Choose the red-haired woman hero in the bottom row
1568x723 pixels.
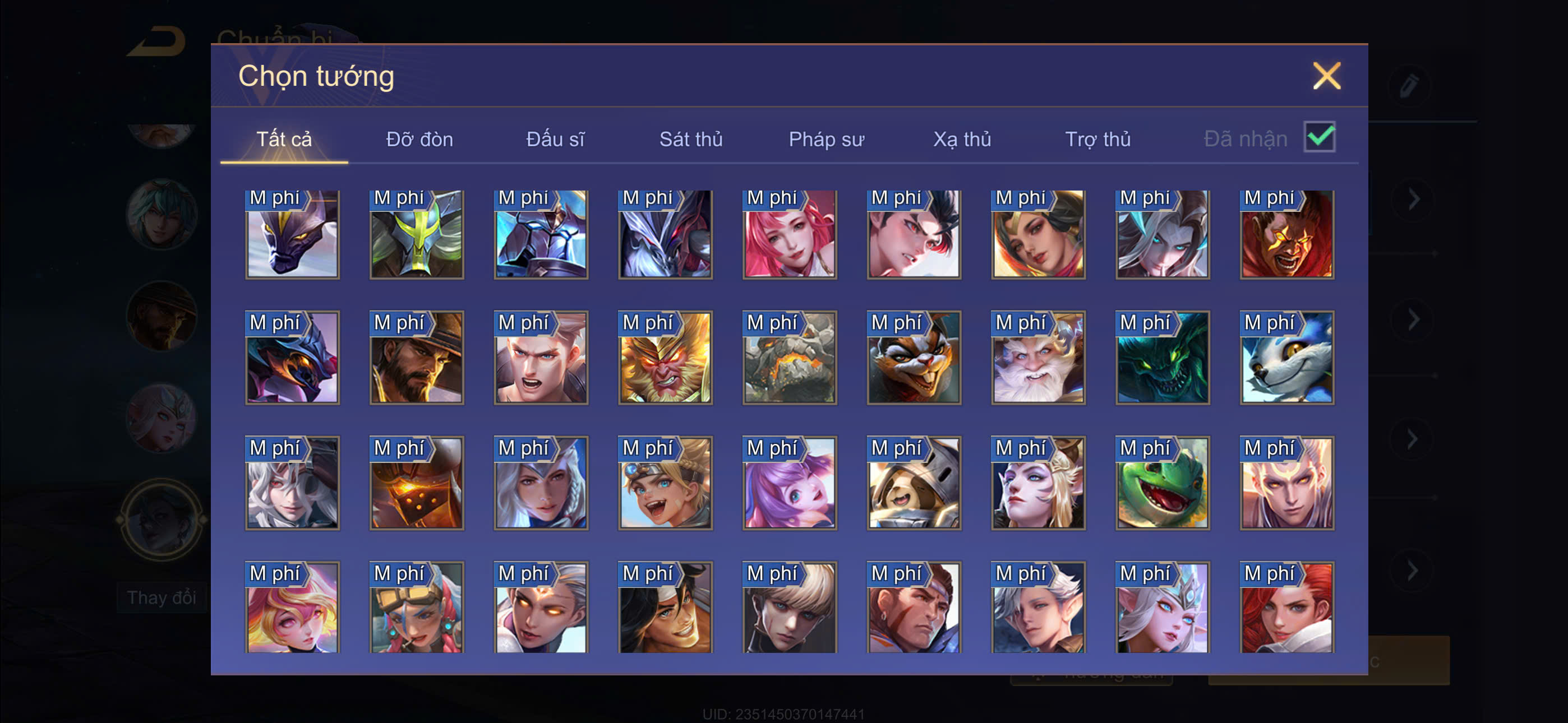[1287, 608]
